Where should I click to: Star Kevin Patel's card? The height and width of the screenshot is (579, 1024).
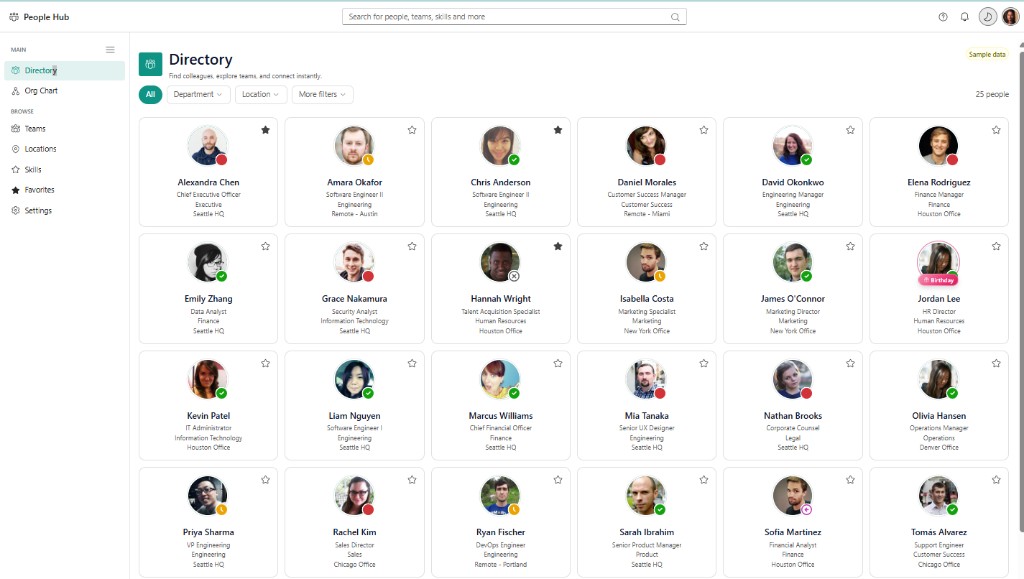pyautogui.click(x=265, y=363)
